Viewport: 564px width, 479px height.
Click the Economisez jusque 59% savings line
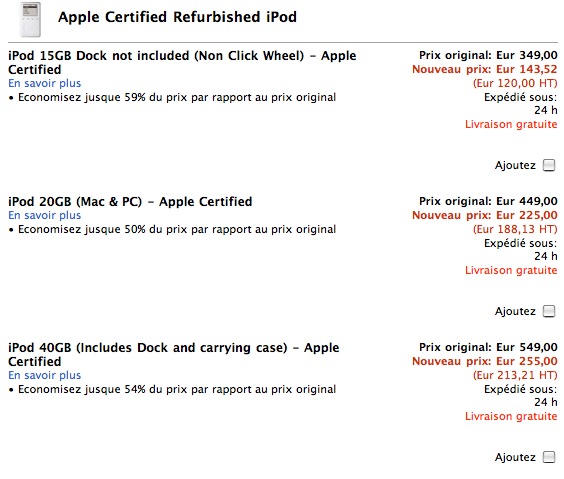172,97
